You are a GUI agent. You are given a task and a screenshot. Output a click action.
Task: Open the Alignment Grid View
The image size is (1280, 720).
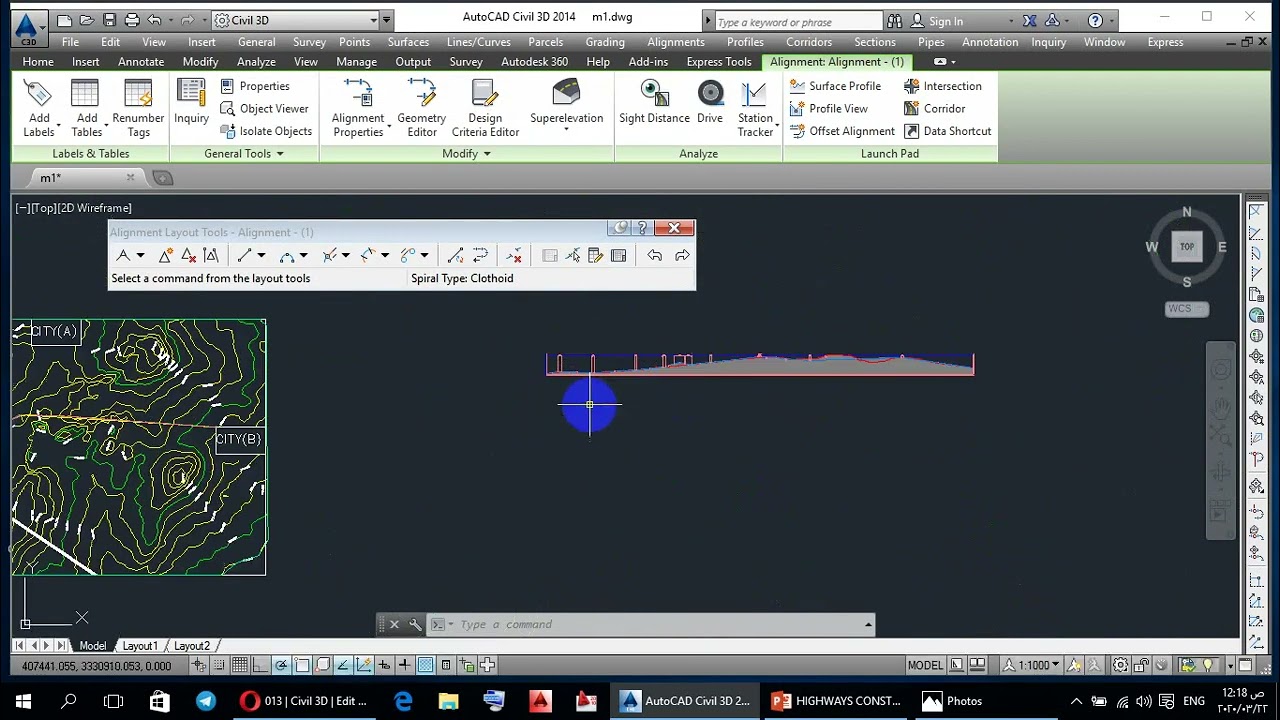[618, 256]
